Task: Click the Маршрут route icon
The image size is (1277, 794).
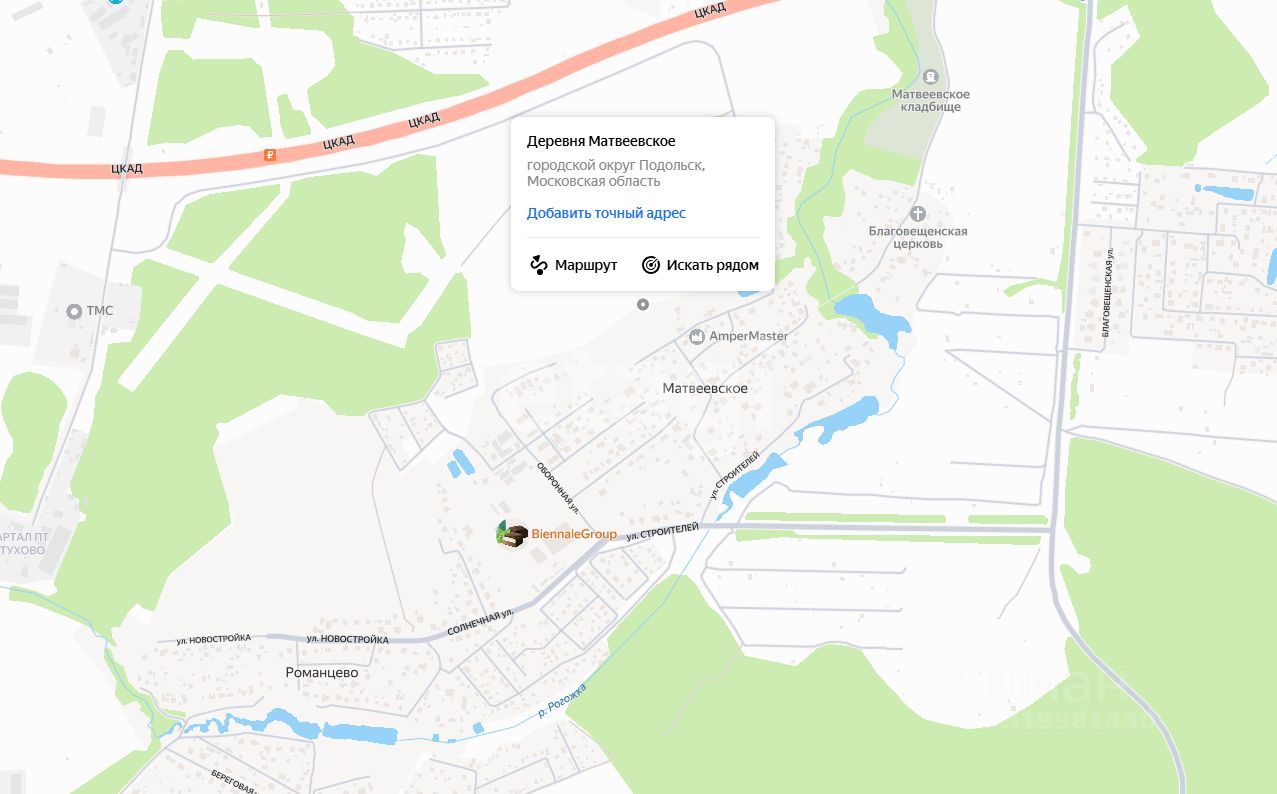Action: [539, 265]
